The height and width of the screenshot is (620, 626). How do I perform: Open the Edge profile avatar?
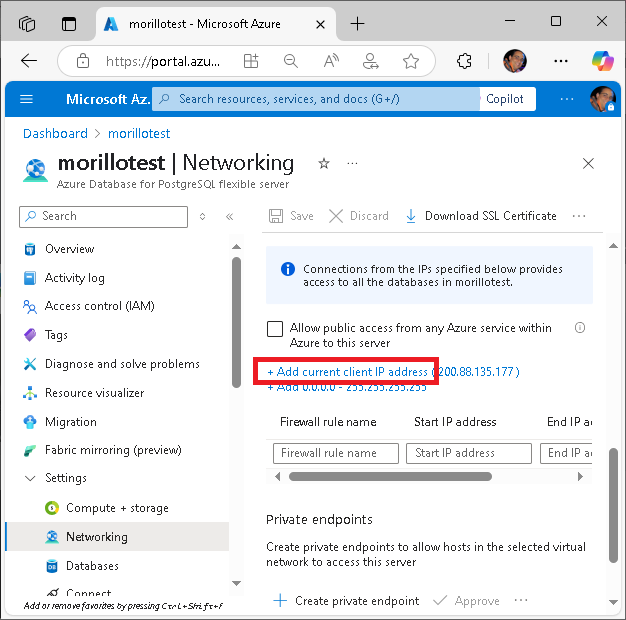click(515, 61)
